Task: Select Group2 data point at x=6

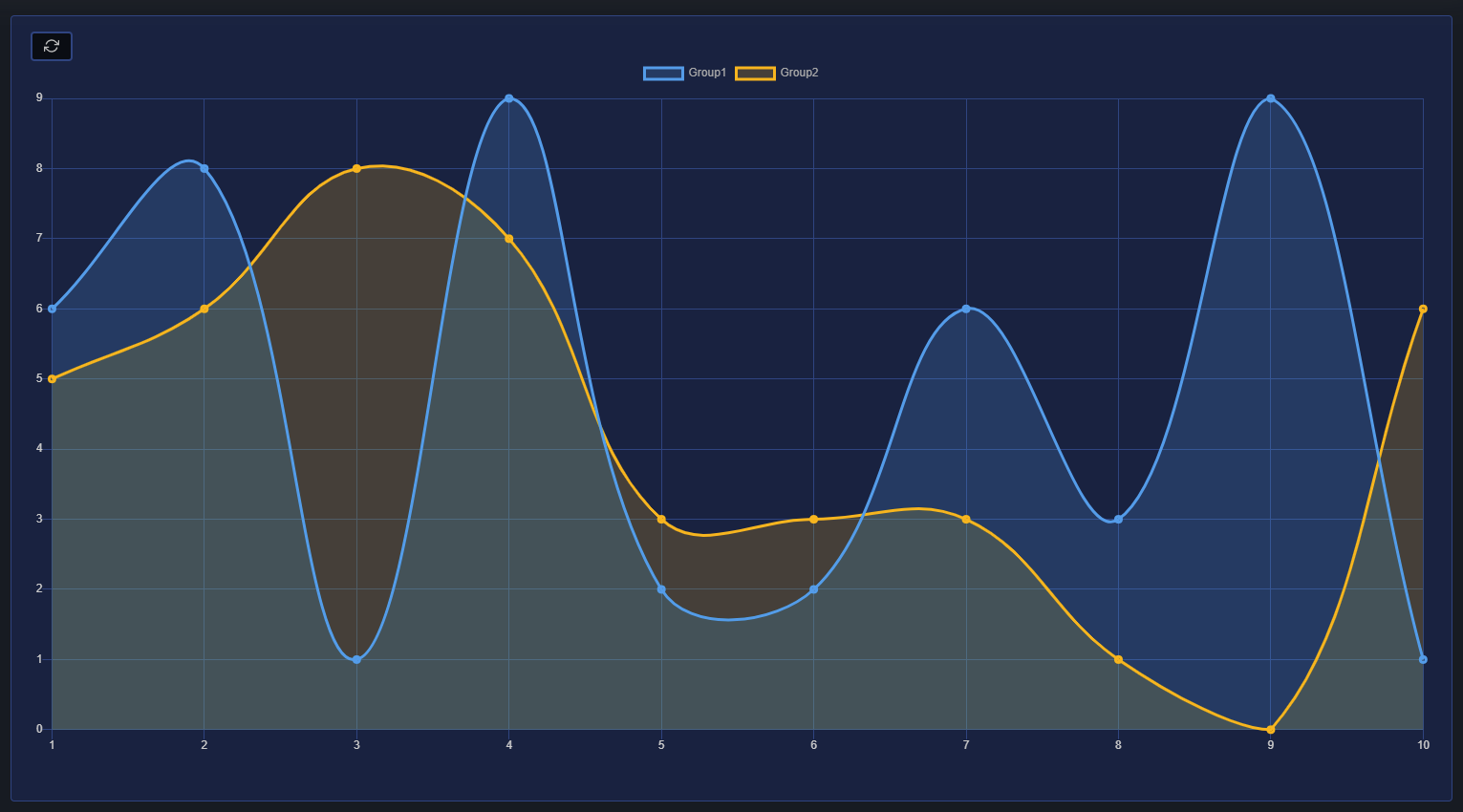Action: click(814, 519)
